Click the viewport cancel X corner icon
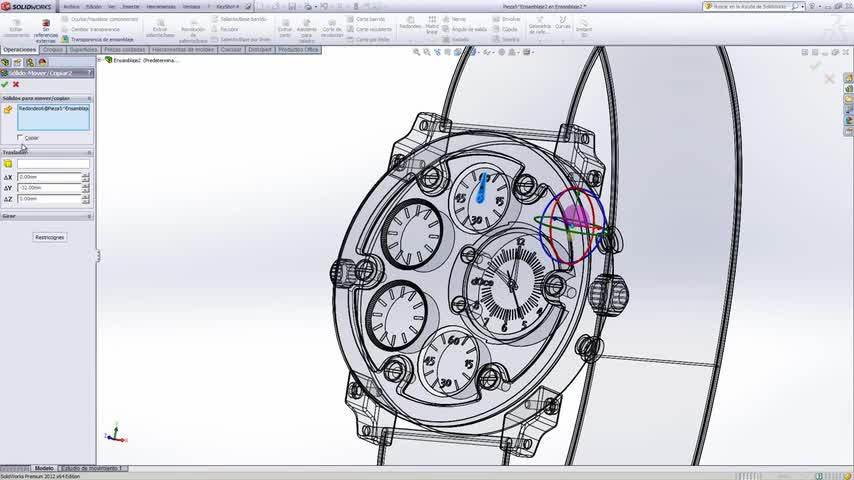The width and height of the screenshot is (854, 480). (x=829, y=80)
